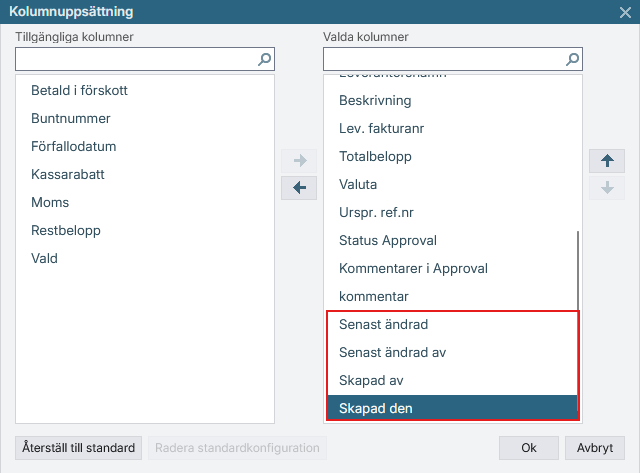Click magnifier icon in selected columns search
The width and height of the screenshot is (640, 473).
click(572, 59)
